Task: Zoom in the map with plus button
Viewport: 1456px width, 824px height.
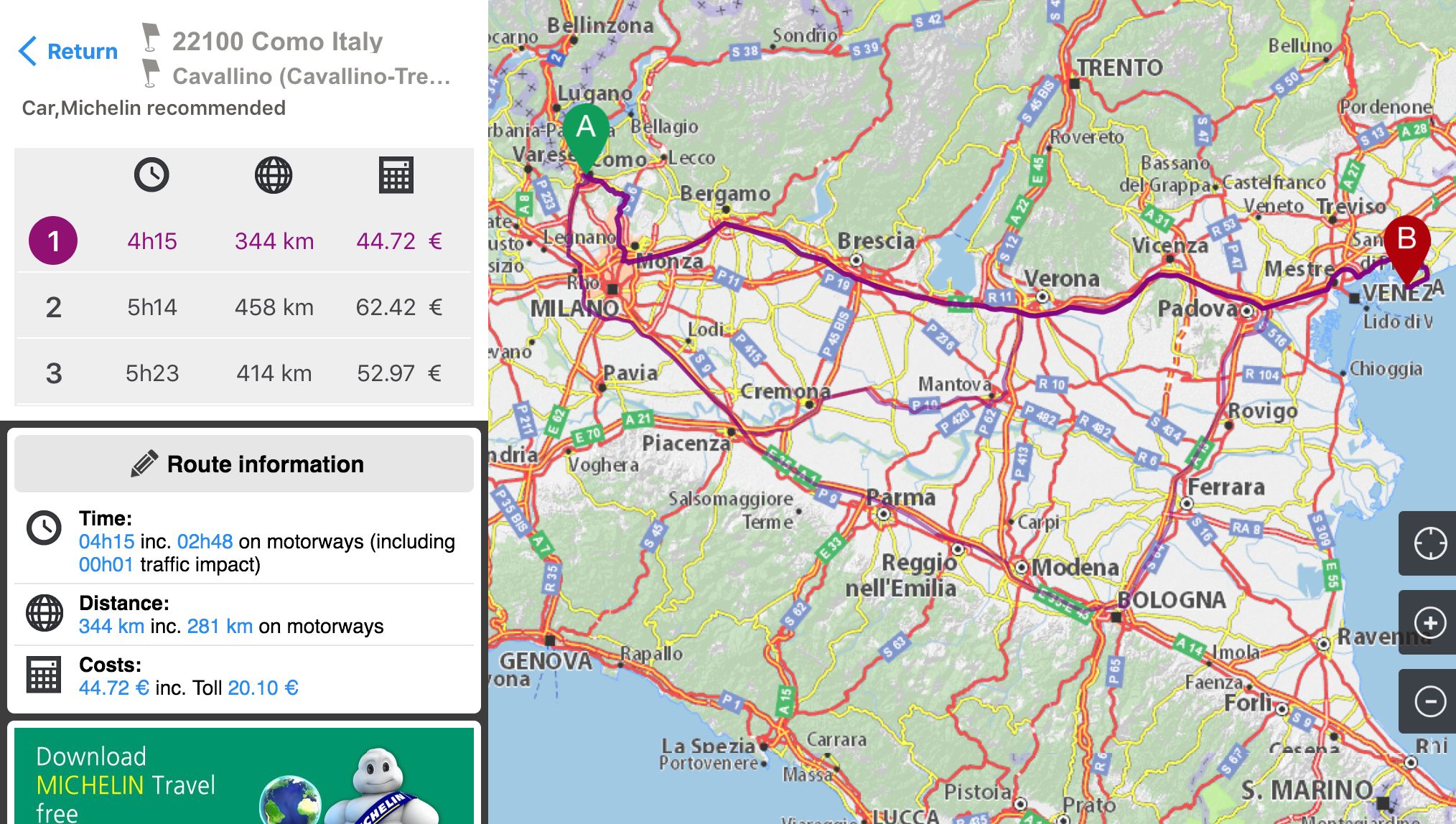Action: 1429,622
